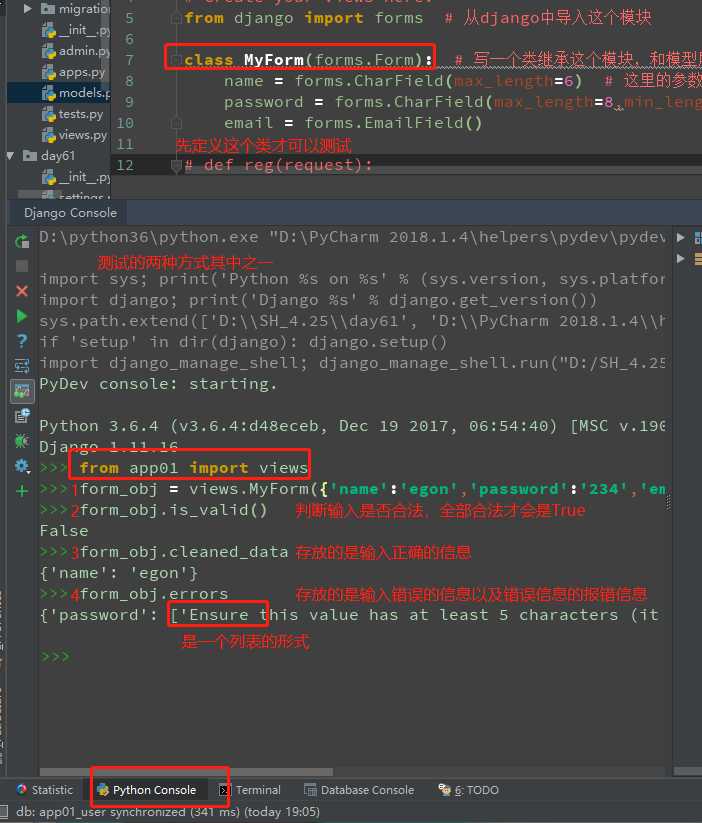Switch to the Django Console tab

(70, 213)
